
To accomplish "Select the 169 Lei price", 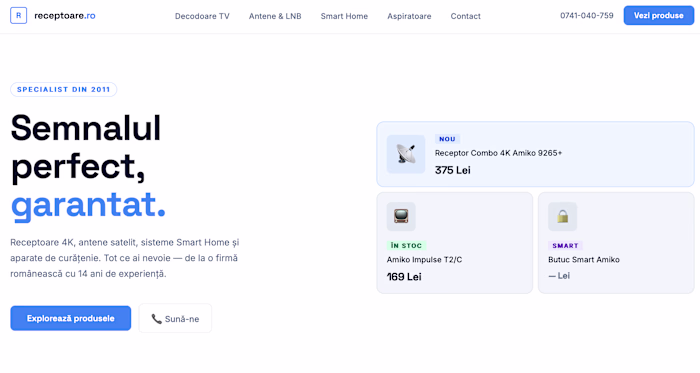I will 404,277.
